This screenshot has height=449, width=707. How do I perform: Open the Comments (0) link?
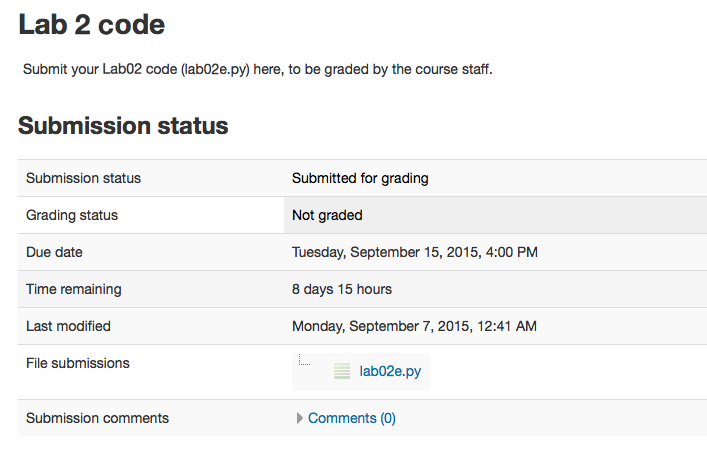(351, 418)
